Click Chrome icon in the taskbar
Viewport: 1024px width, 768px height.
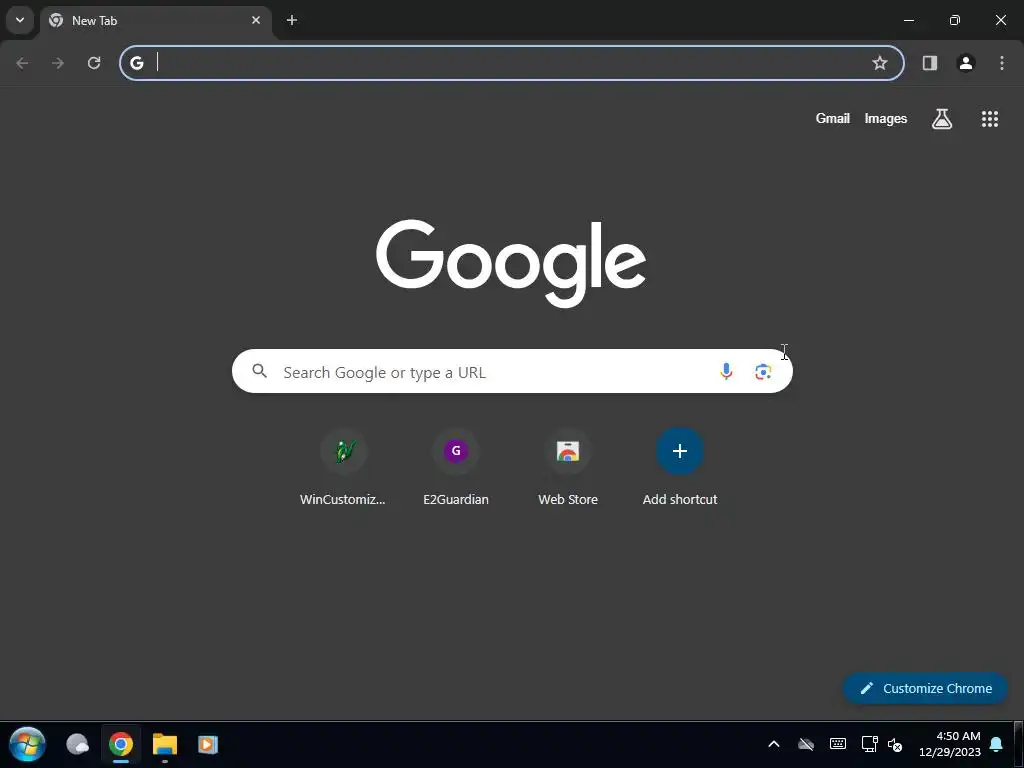click(x=121, y=744)
